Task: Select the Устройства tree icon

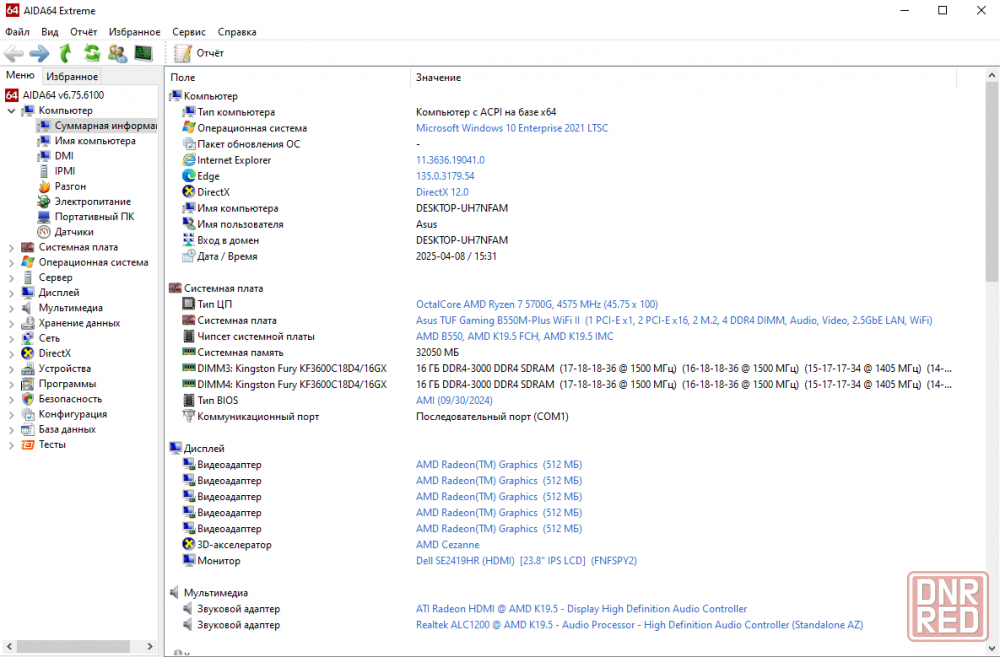Action: [x=27, y=369]
